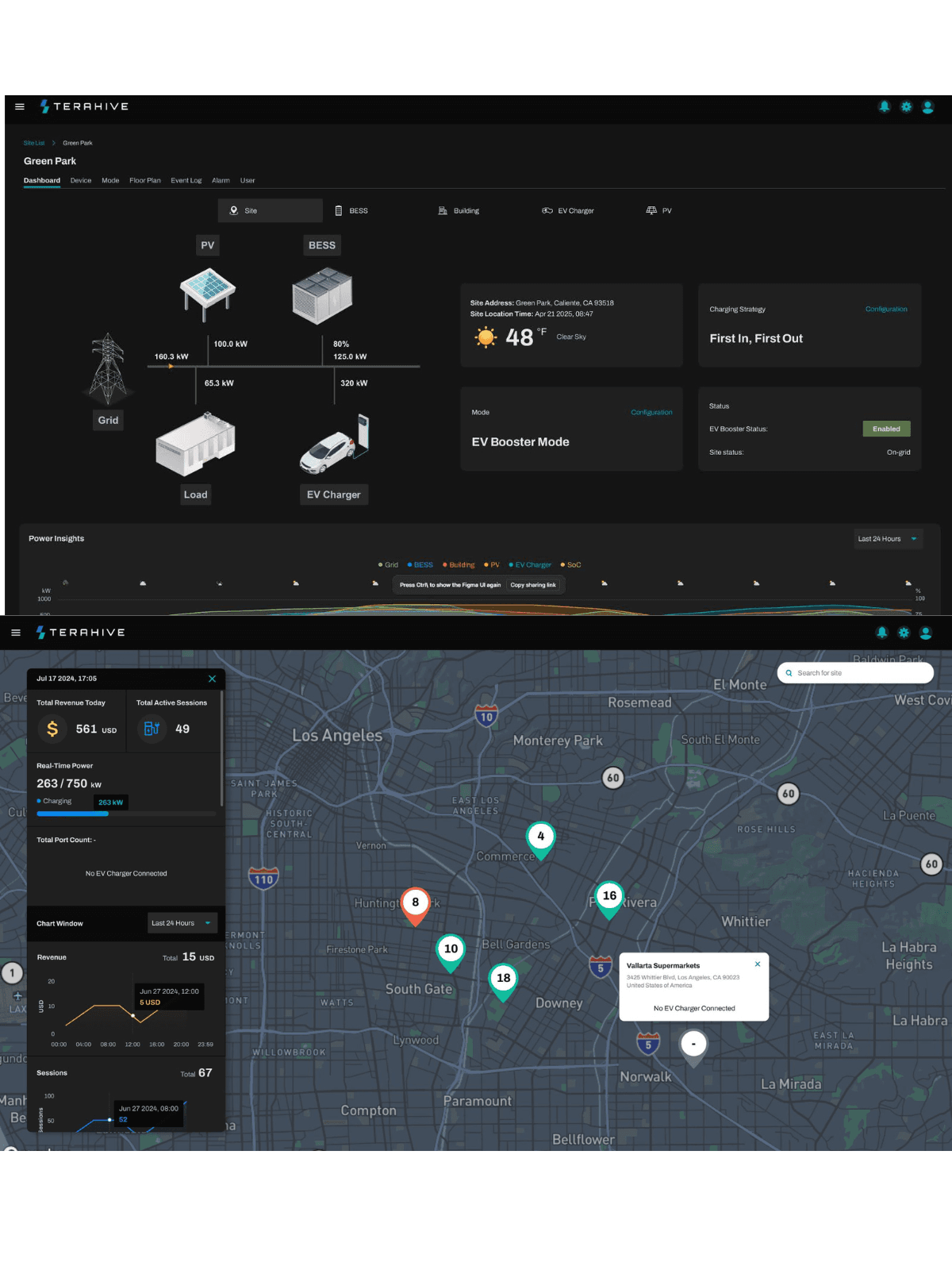The width and height of the screenshot is (952, 1270).
Task: Select the EV Charger car illustration
Action: pos(334,444)
